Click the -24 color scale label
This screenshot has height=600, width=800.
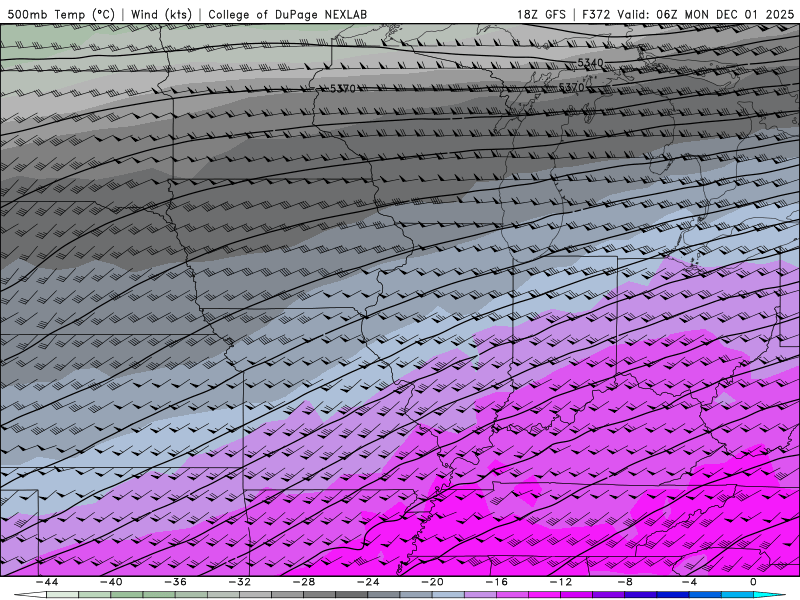368,582
